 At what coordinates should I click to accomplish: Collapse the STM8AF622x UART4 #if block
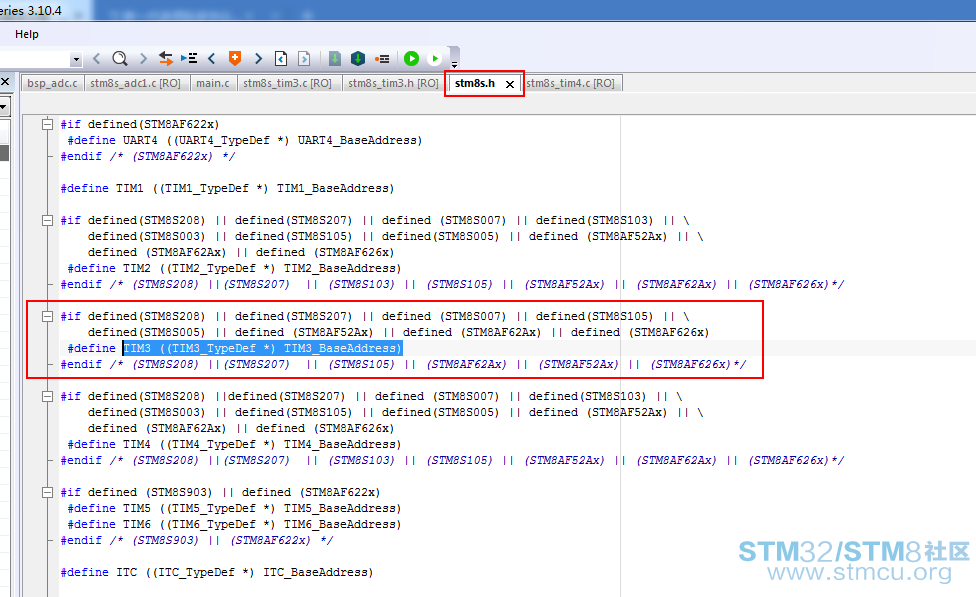pyautogui.click(x=47, y=125)
